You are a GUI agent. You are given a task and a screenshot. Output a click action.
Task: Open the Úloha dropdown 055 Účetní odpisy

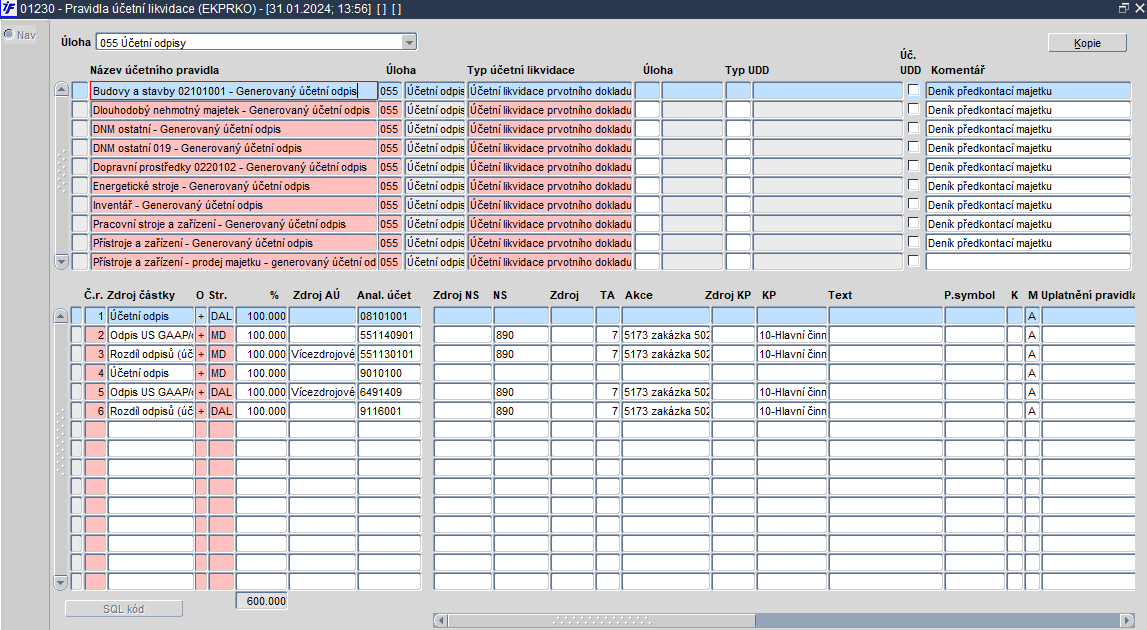tap(256, 42)
